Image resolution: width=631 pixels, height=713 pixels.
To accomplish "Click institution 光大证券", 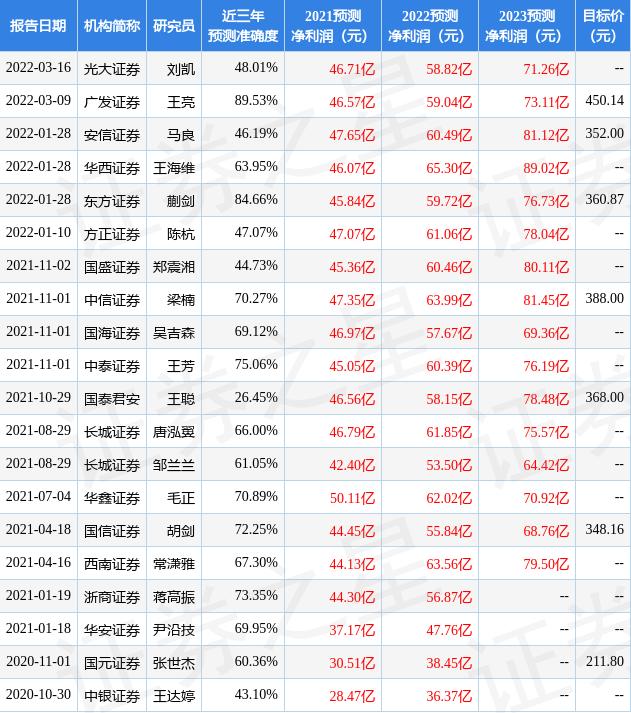I will click(112, 69).
